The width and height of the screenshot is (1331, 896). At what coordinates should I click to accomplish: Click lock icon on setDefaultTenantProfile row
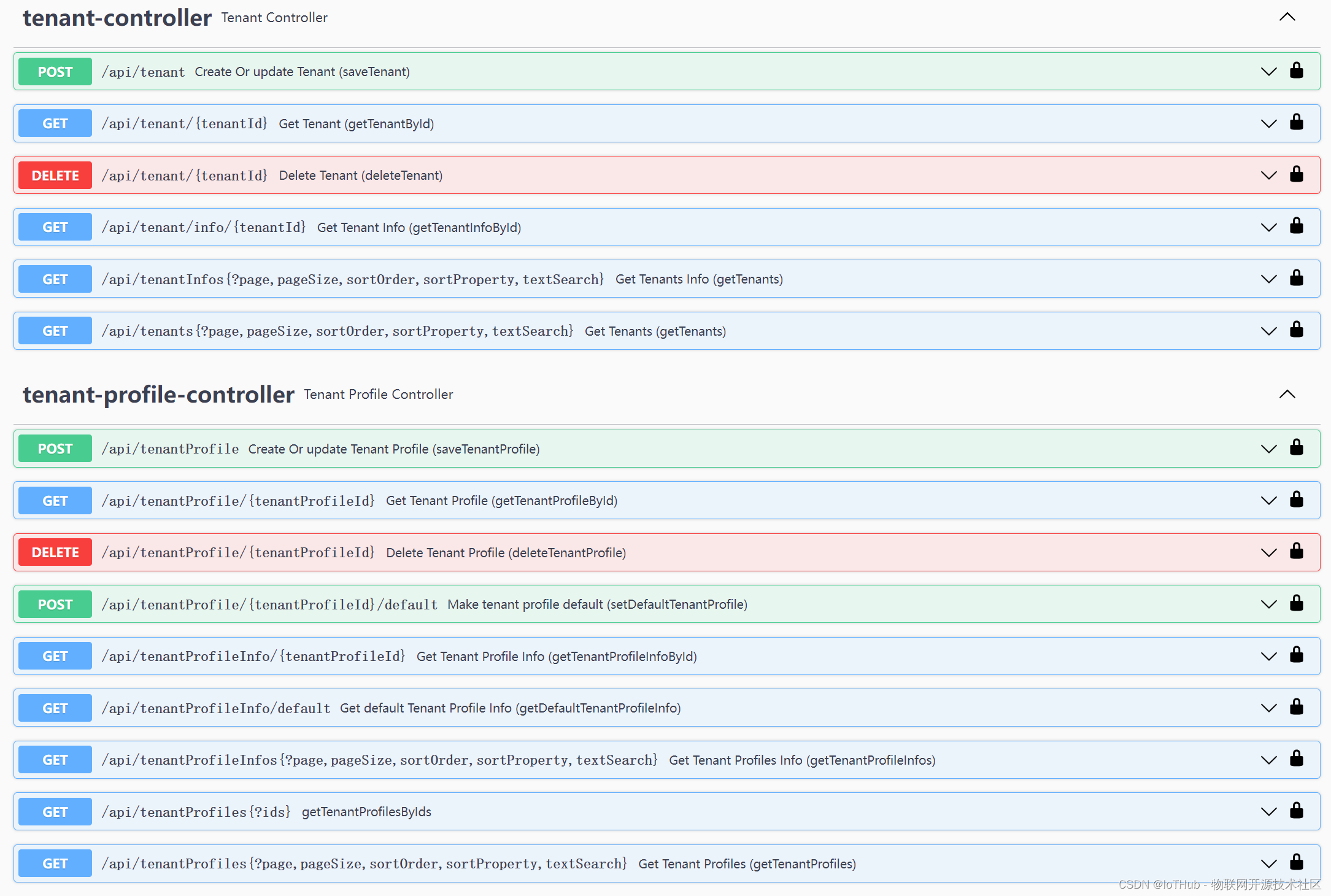click(1296, 603)
